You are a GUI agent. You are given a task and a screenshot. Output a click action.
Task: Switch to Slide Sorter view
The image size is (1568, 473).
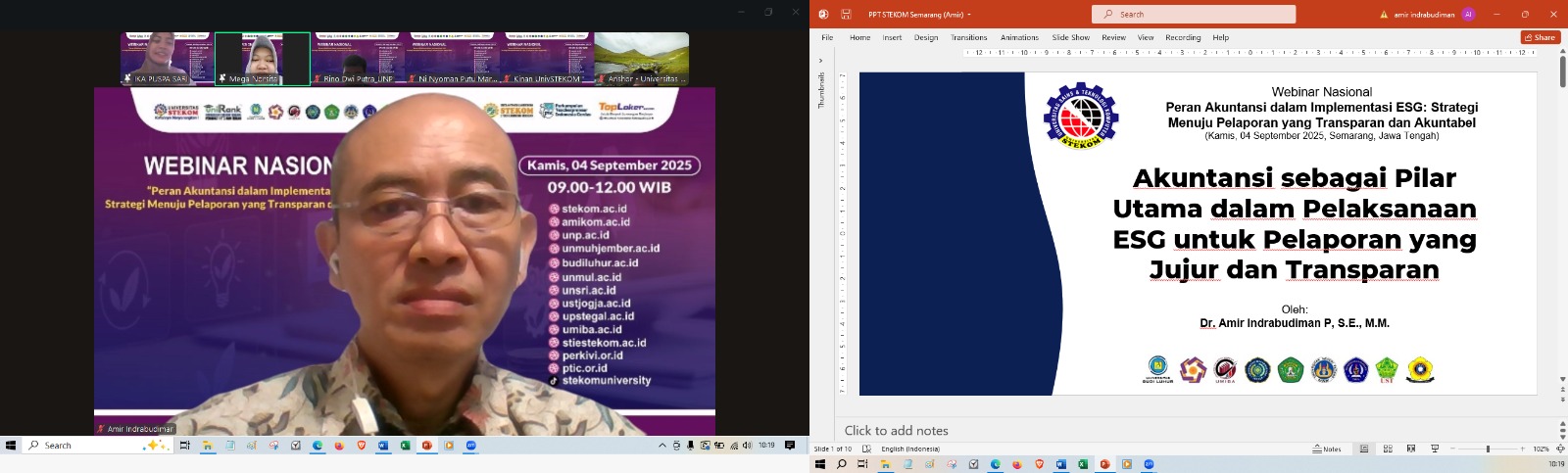point(1387,449)
